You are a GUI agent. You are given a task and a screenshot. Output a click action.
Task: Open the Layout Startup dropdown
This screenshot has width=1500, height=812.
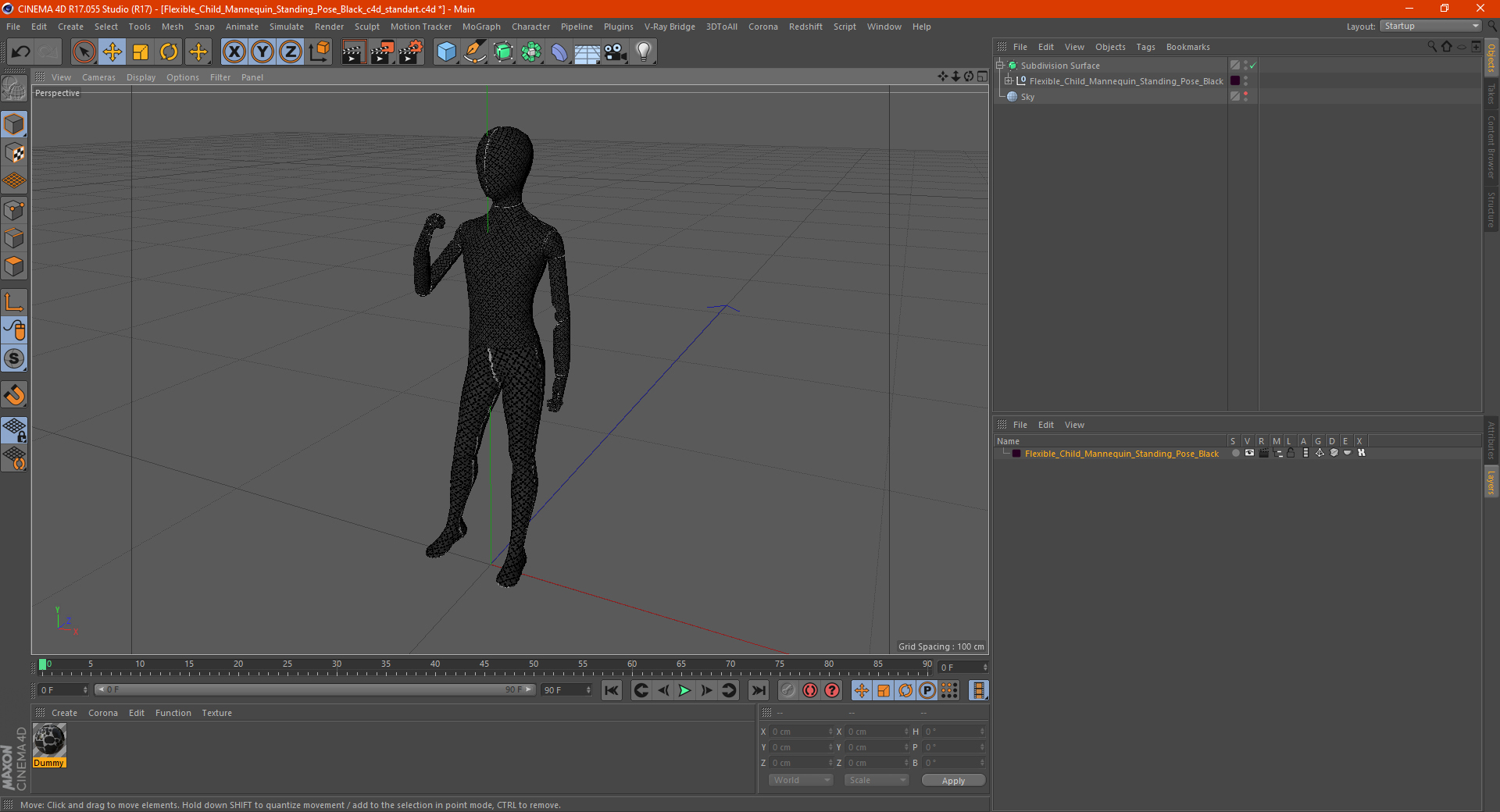(x=1430, y=26)
